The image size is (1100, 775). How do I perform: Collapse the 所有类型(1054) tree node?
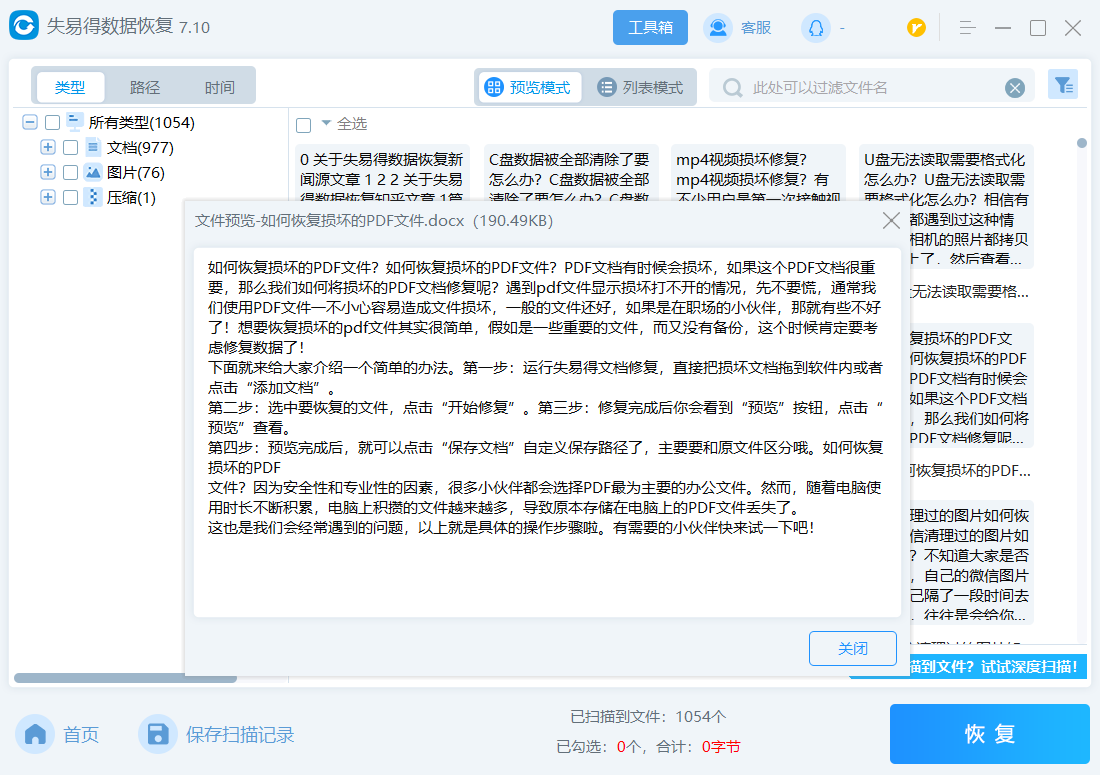pyautogui.click(x=29, y=122)
